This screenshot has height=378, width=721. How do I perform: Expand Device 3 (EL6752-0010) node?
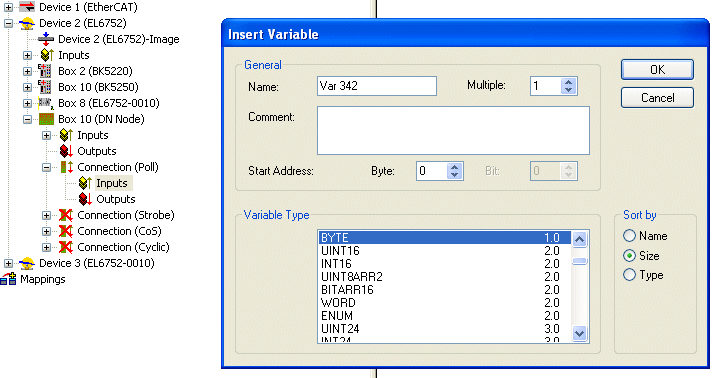[x=8, y=263]
